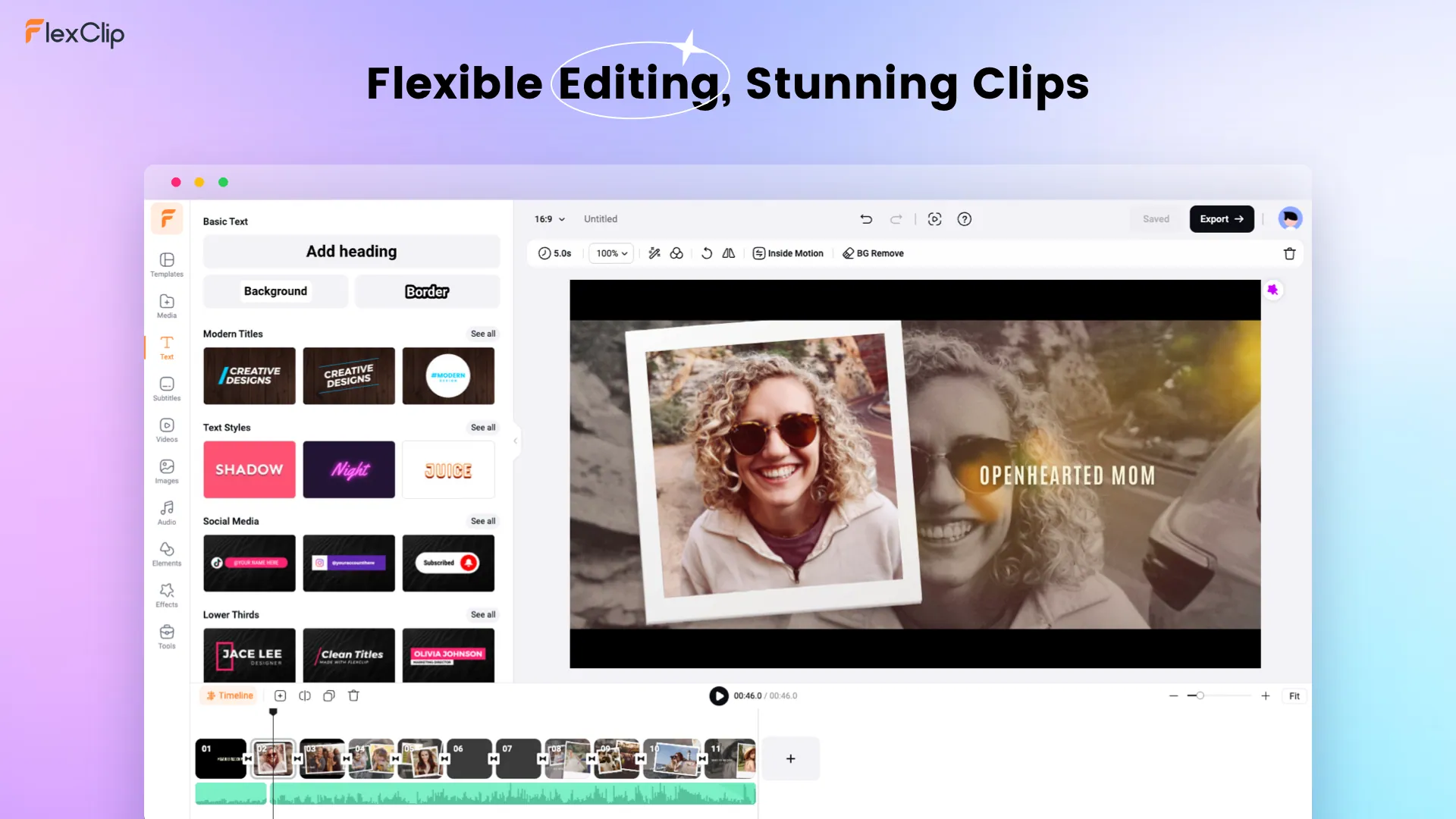Click Add heading text button
The width and height of the screenshot is (1456, 819).
click(351, 251)
